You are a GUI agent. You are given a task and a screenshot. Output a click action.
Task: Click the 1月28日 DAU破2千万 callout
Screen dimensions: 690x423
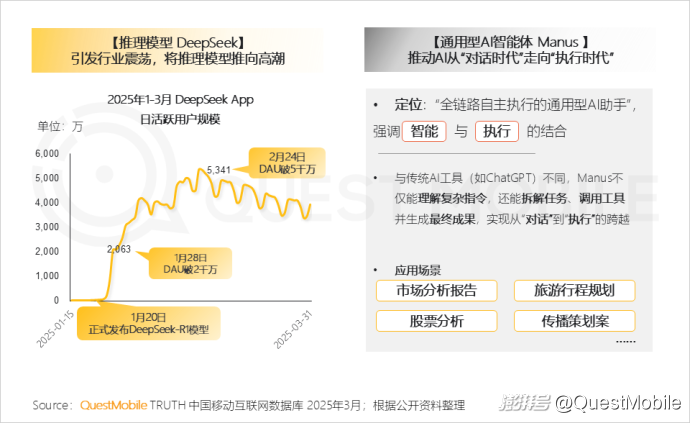[x=190, y=263]
